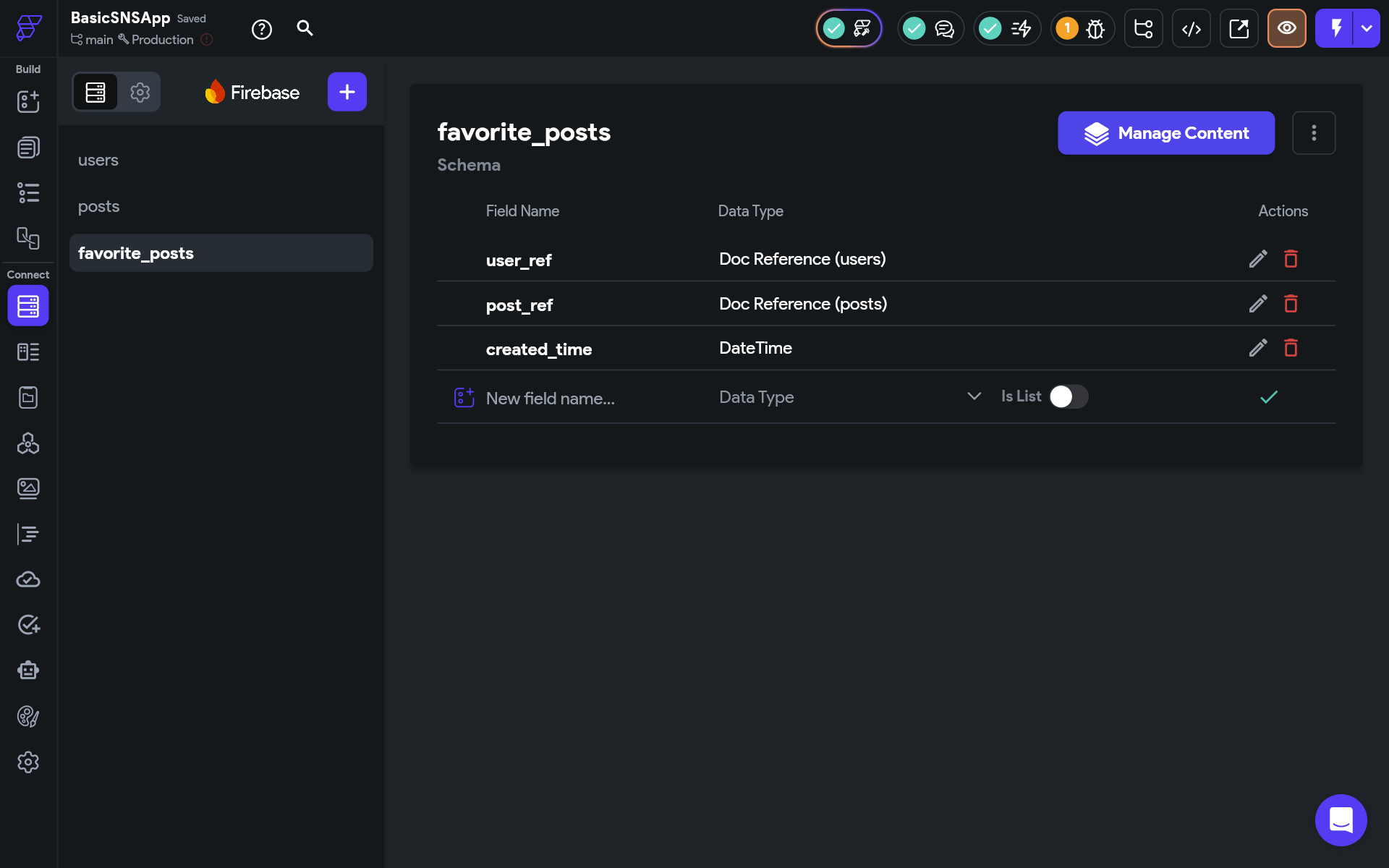This screenshot has height=868, width=1389.
Task: Switch to Firestore settings gear tab
Action: (140, 92)
